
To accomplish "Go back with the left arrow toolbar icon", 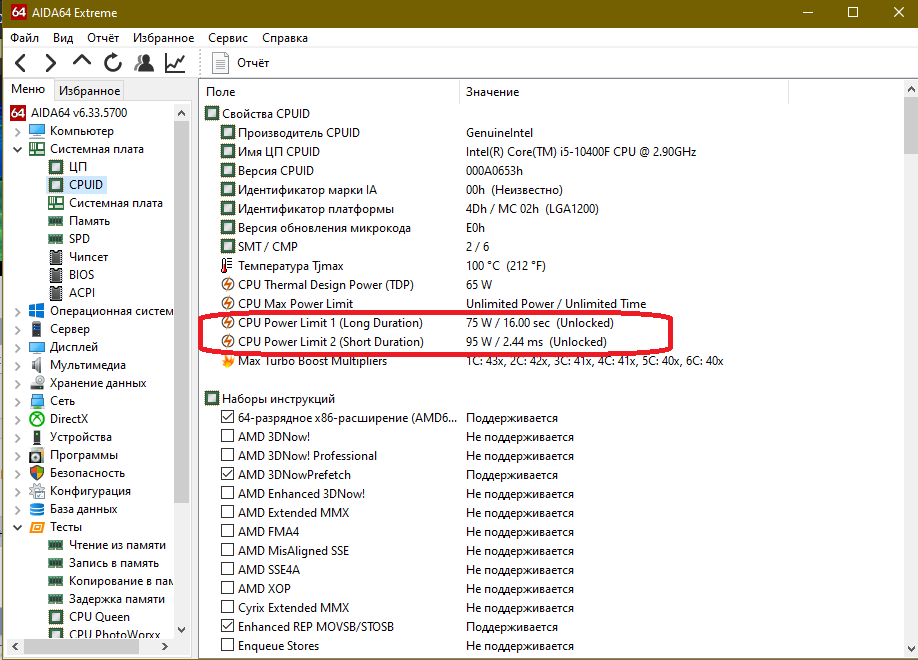I will click(20, 63).
